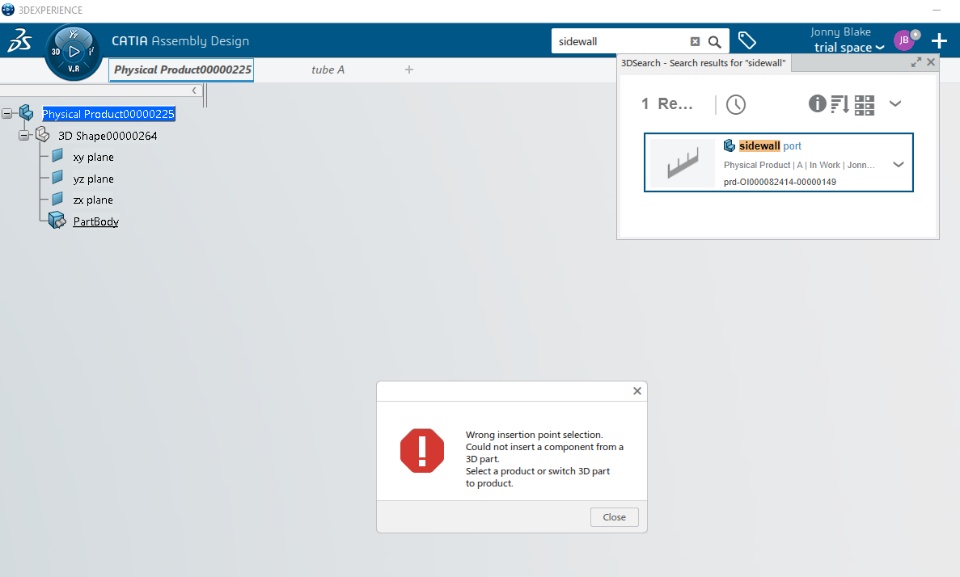
Task: Collapse the Physical Product00000225 tree node
Action: (x=7, y=113)
